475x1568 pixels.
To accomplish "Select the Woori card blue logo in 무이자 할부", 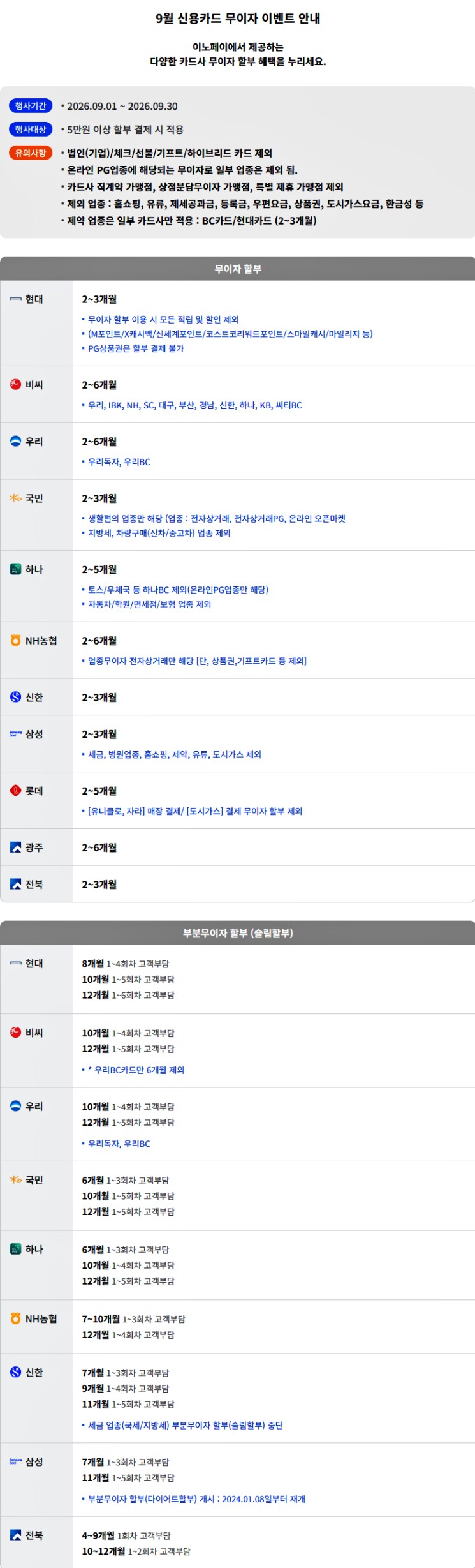I will point(16,441).
